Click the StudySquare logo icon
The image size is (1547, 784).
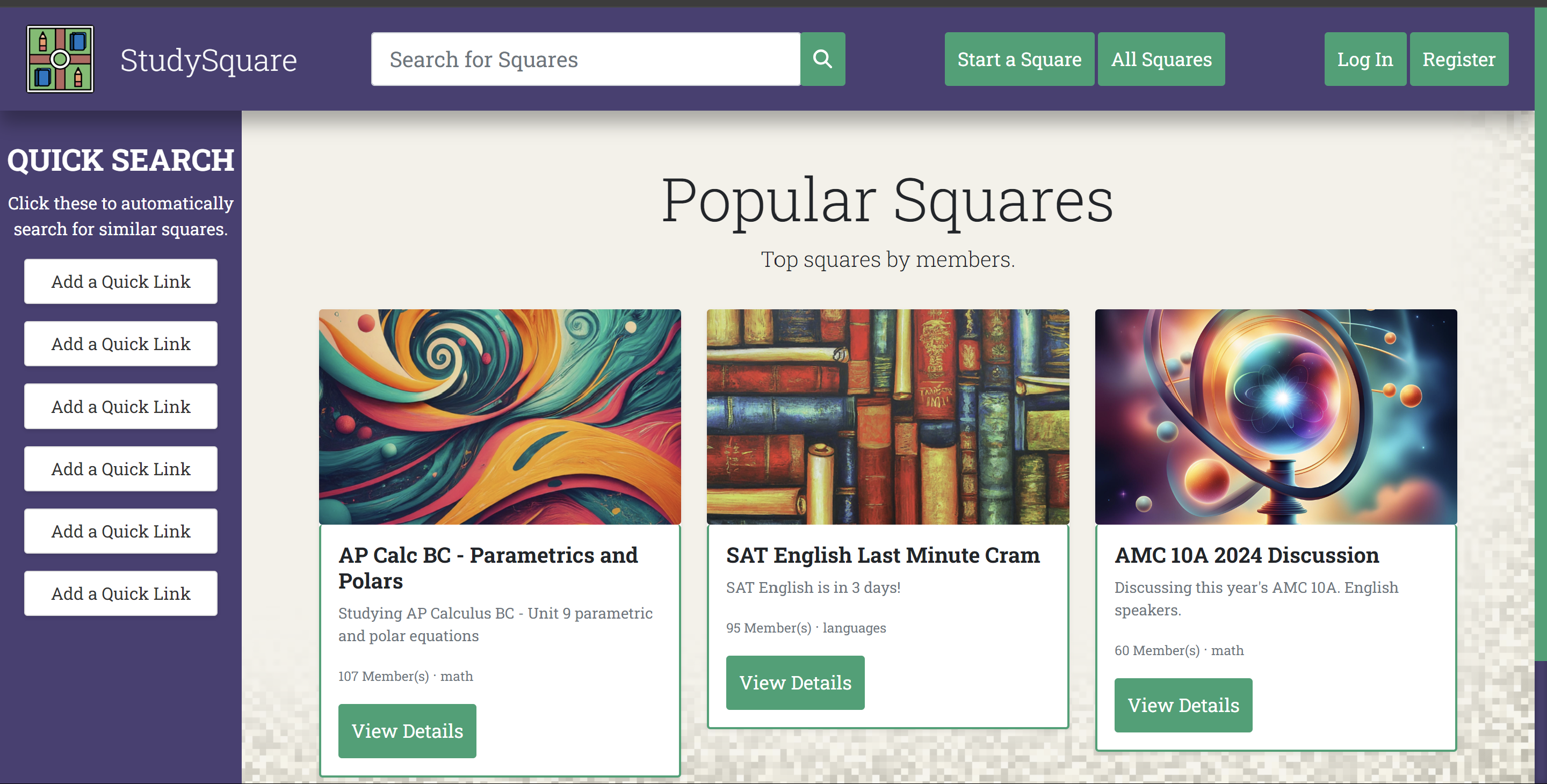[x=60, y=59]
